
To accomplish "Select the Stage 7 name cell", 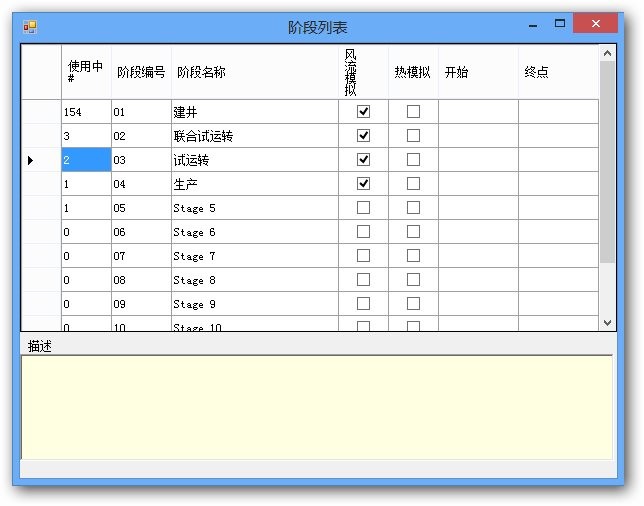I will tap(255, 256).
